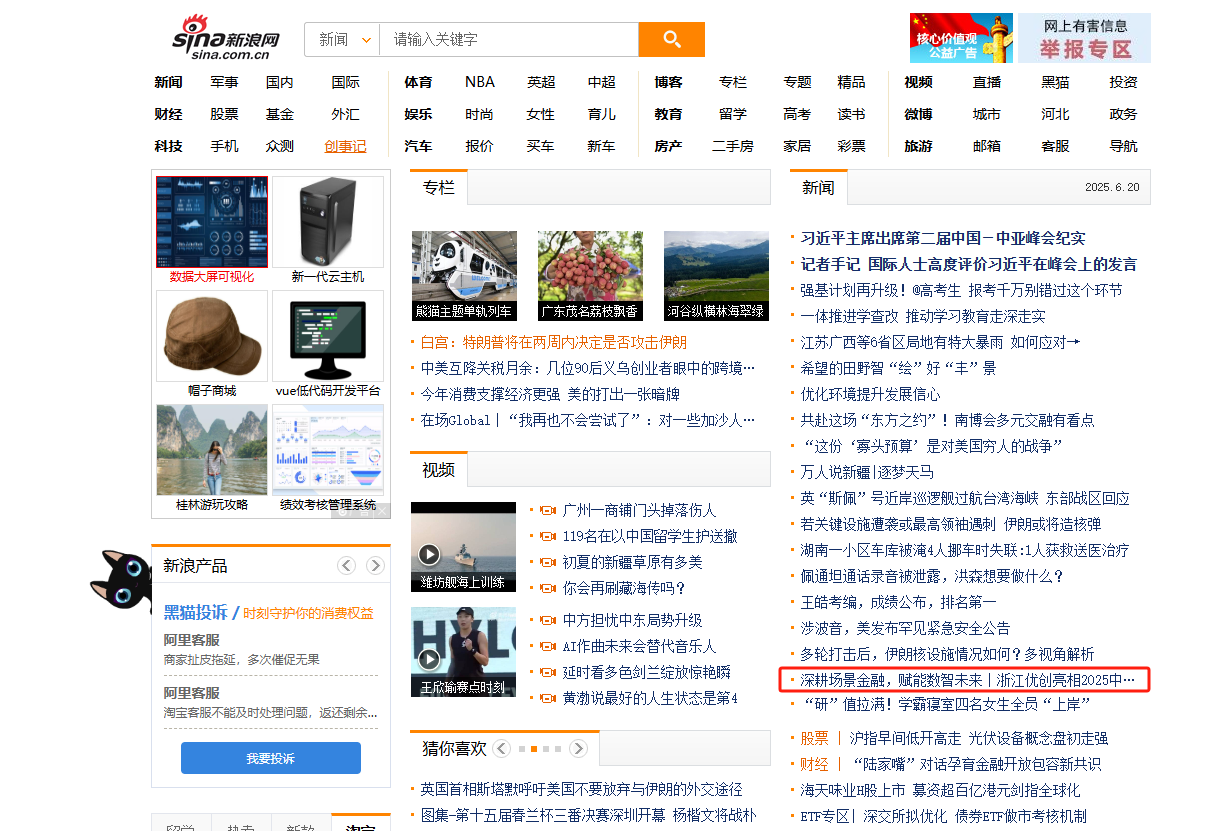Click video icon beside 你会再刷藏海传吗
Screen dimensions: 1220x831
[547, 588]
